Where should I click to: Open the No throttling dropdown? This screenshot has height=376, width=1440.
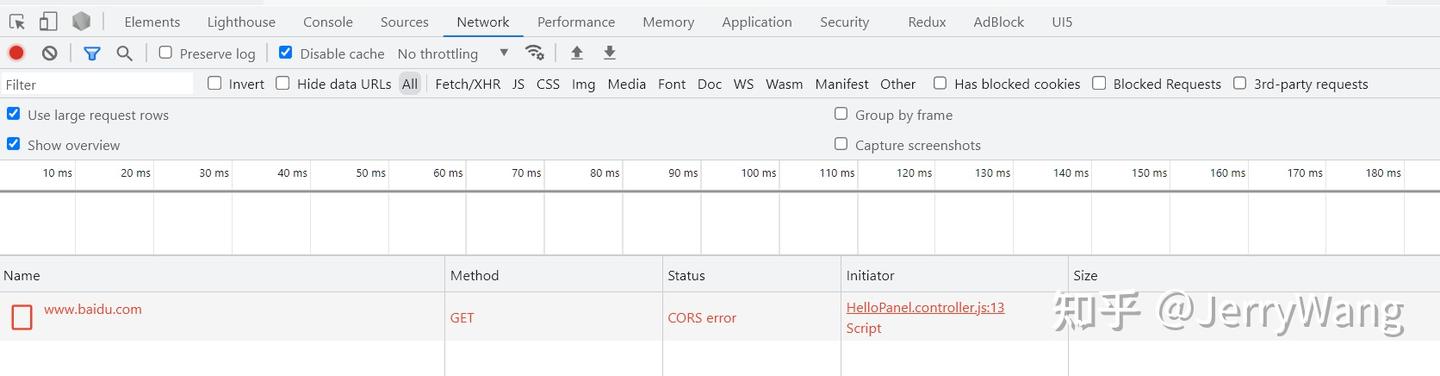pos(453,53)
